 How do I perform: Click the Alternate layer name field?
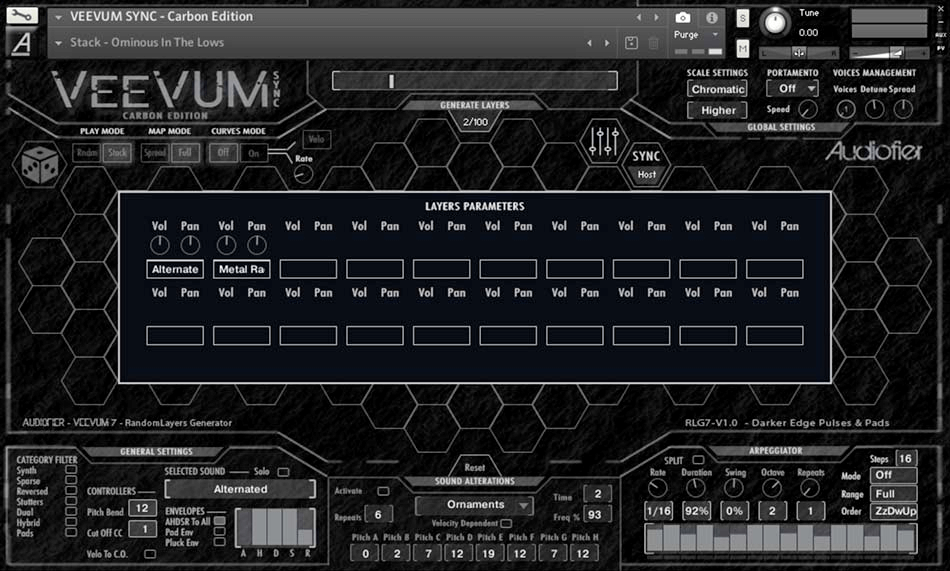tap(175, 269)
